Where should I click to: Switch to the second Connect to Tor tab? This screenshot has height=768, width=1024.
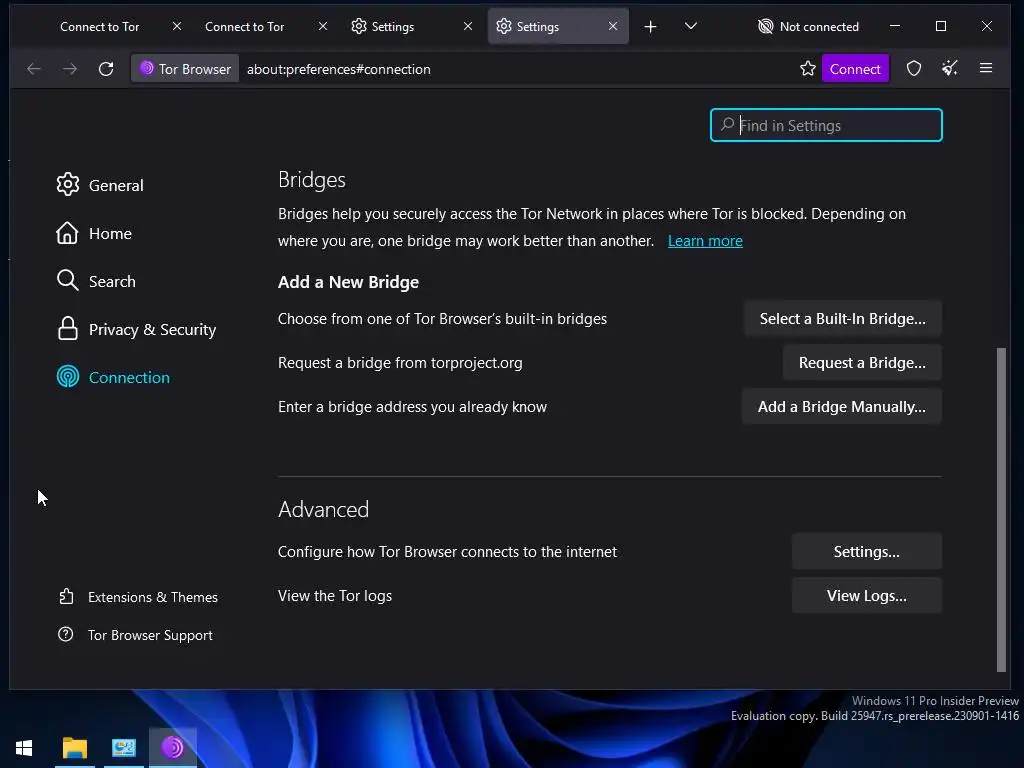(x=244, y=27)
